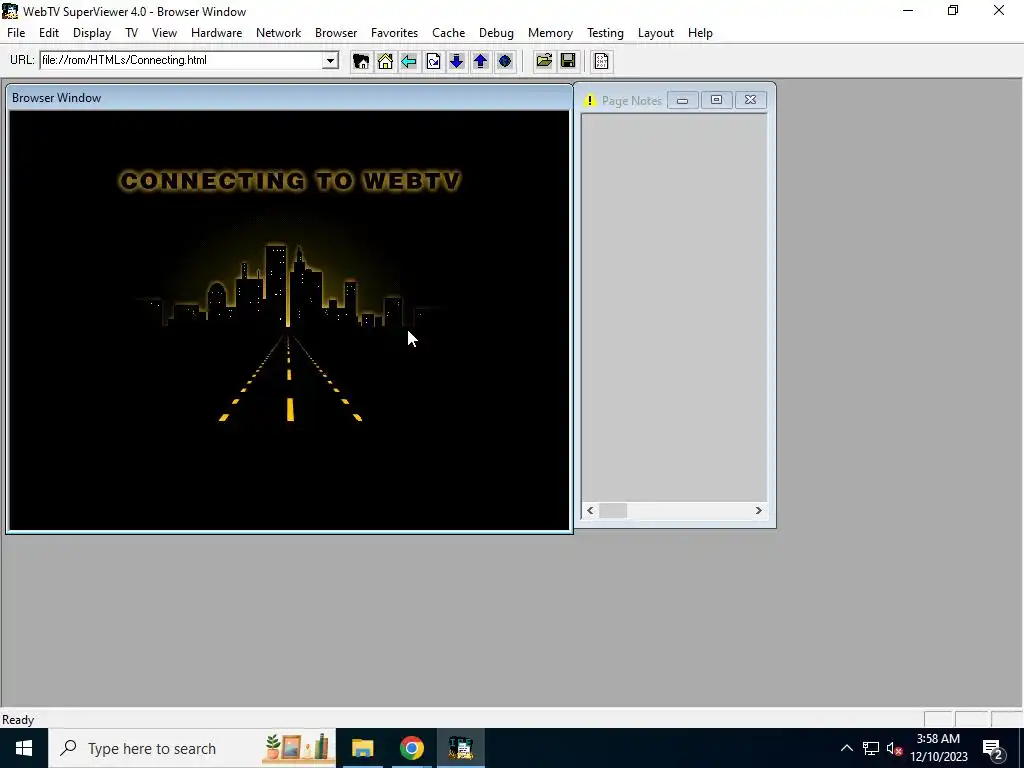
Task: Open the Edit menu
Action: pos(49,33)
